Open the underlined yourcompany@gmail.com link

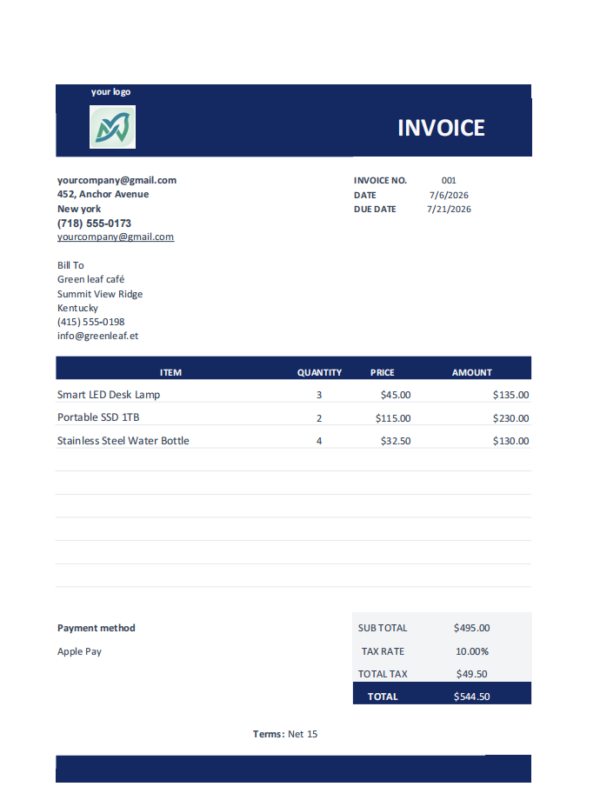coord(115,237)
